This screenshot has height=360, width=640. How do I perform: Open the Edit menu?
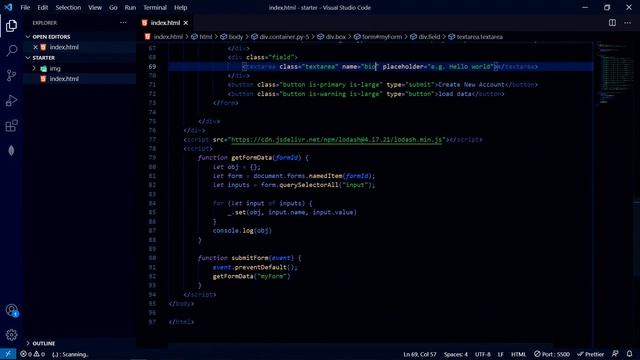click(x=42, y=7)
